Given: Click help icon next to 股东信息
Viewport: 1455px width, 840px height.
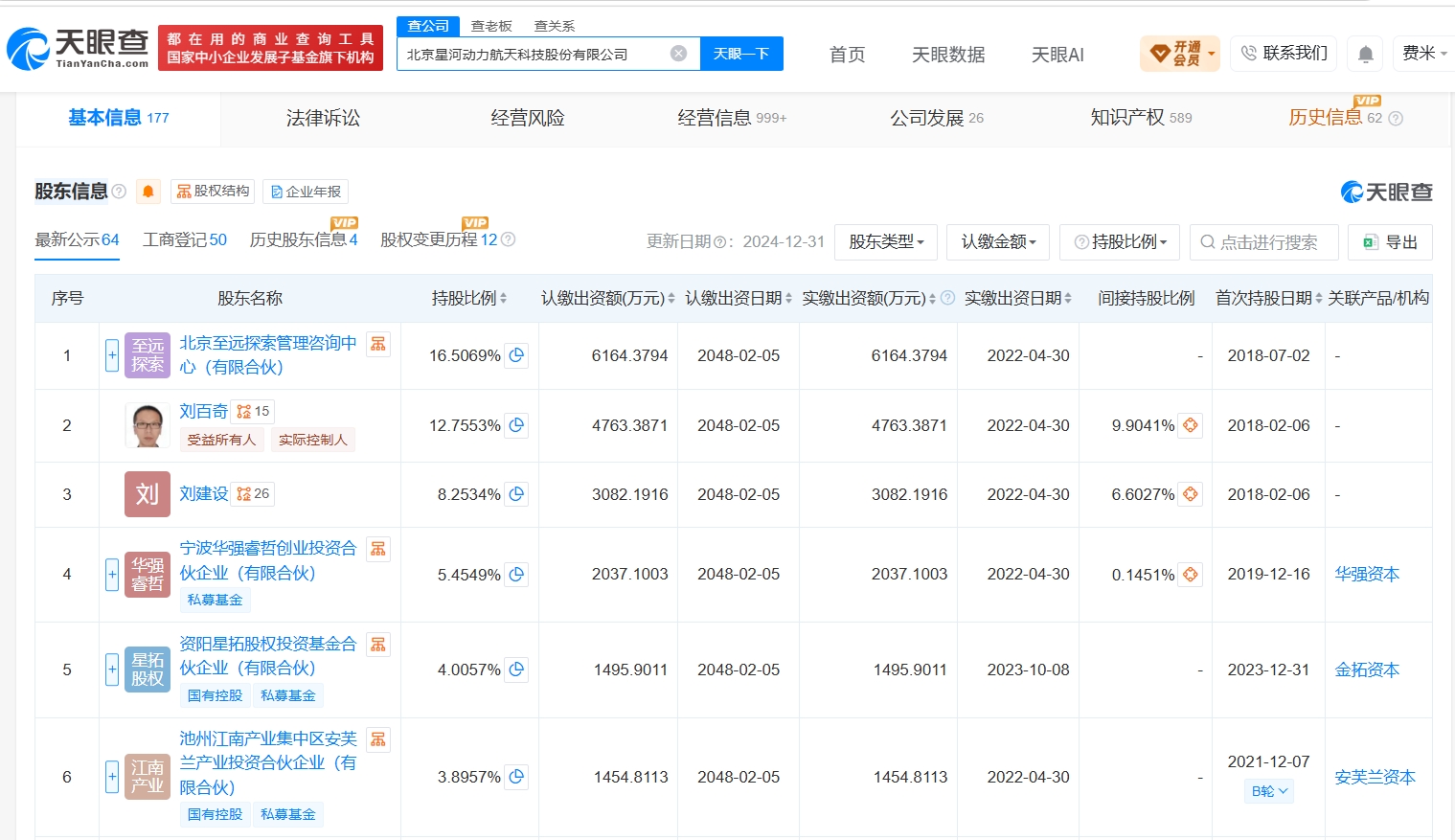Looking at the screenshot, I should [119, 192].
